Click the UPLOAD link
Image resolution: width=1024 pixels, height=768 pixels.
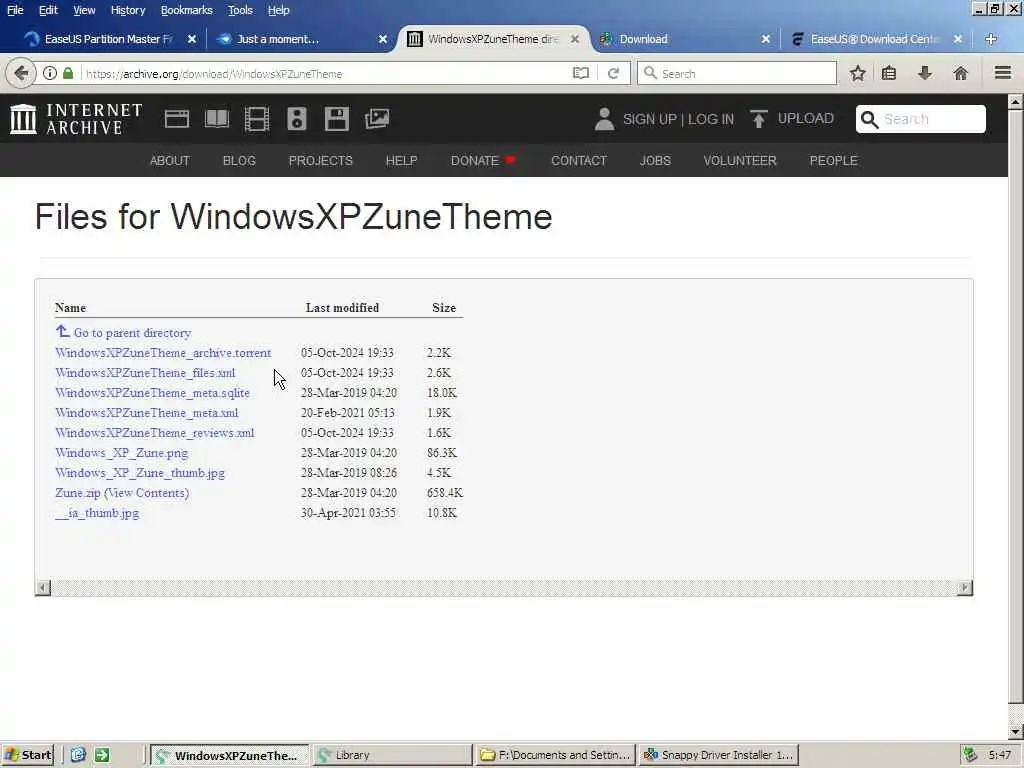point(806,118)
